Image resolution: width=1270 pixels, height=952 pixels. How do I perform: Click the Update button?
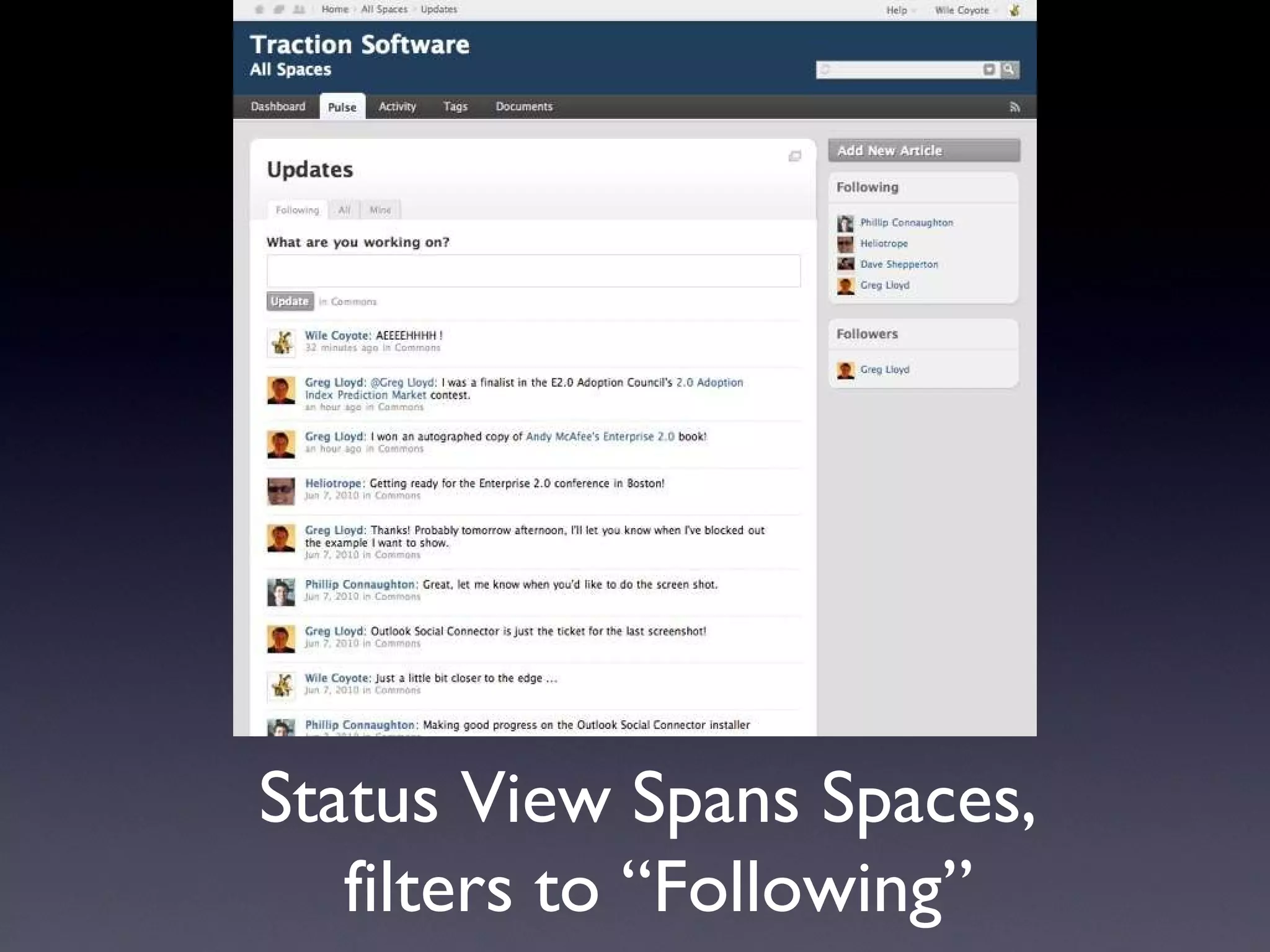point(290,301)
